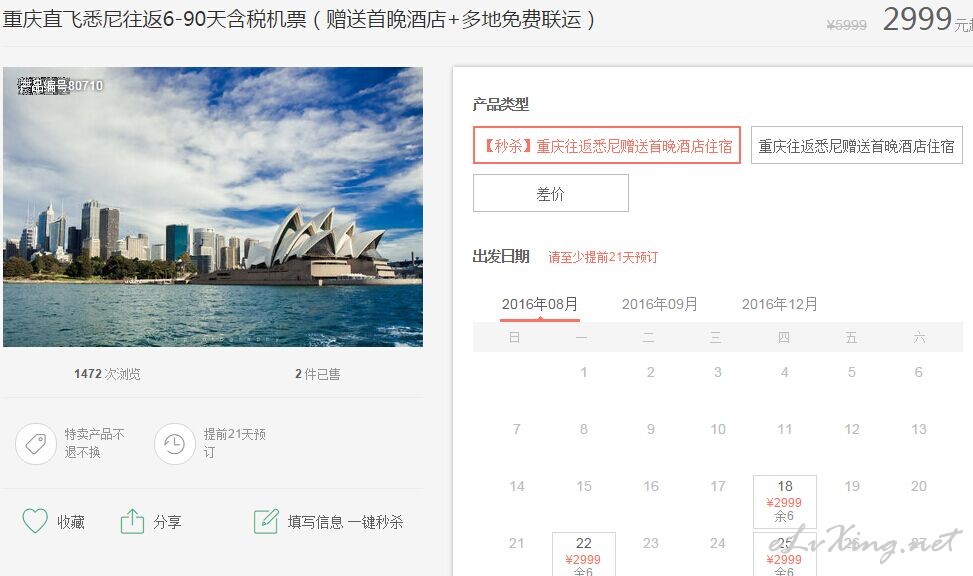
Task: Pick departure date 22 priced ¥2999
Action: pos(583,554)
